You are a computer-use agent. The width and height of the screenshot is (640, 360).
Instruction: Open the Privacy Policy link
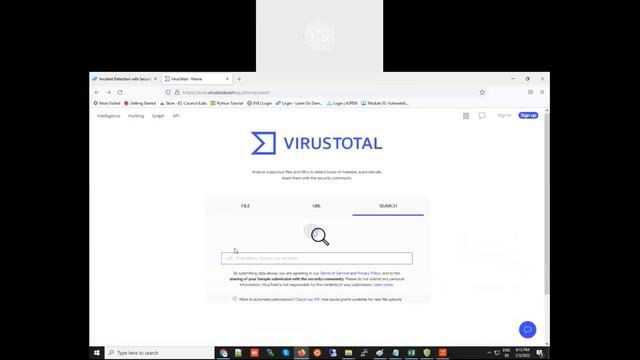(369, 273)
